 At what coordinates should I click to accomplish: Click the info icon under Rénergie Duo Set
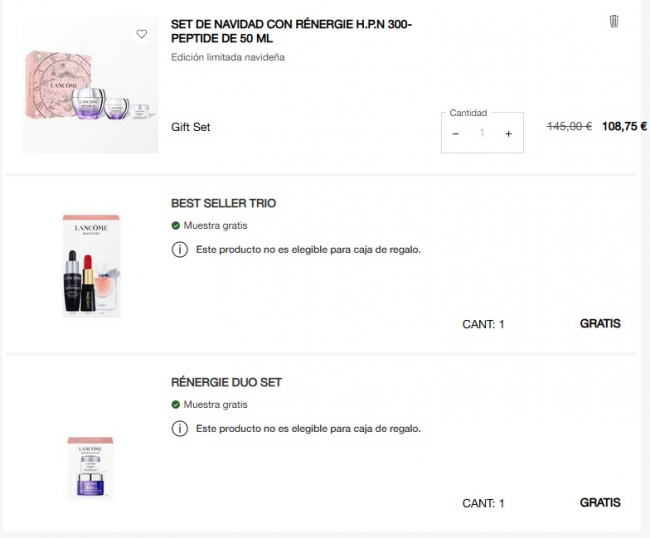click(x=180, y=428)
